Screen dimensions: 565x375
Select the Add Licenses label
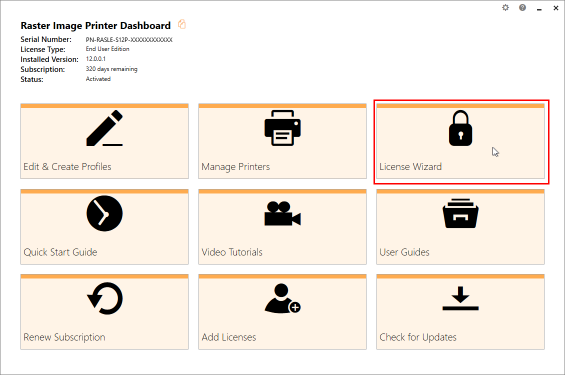(x=229, y=337)
